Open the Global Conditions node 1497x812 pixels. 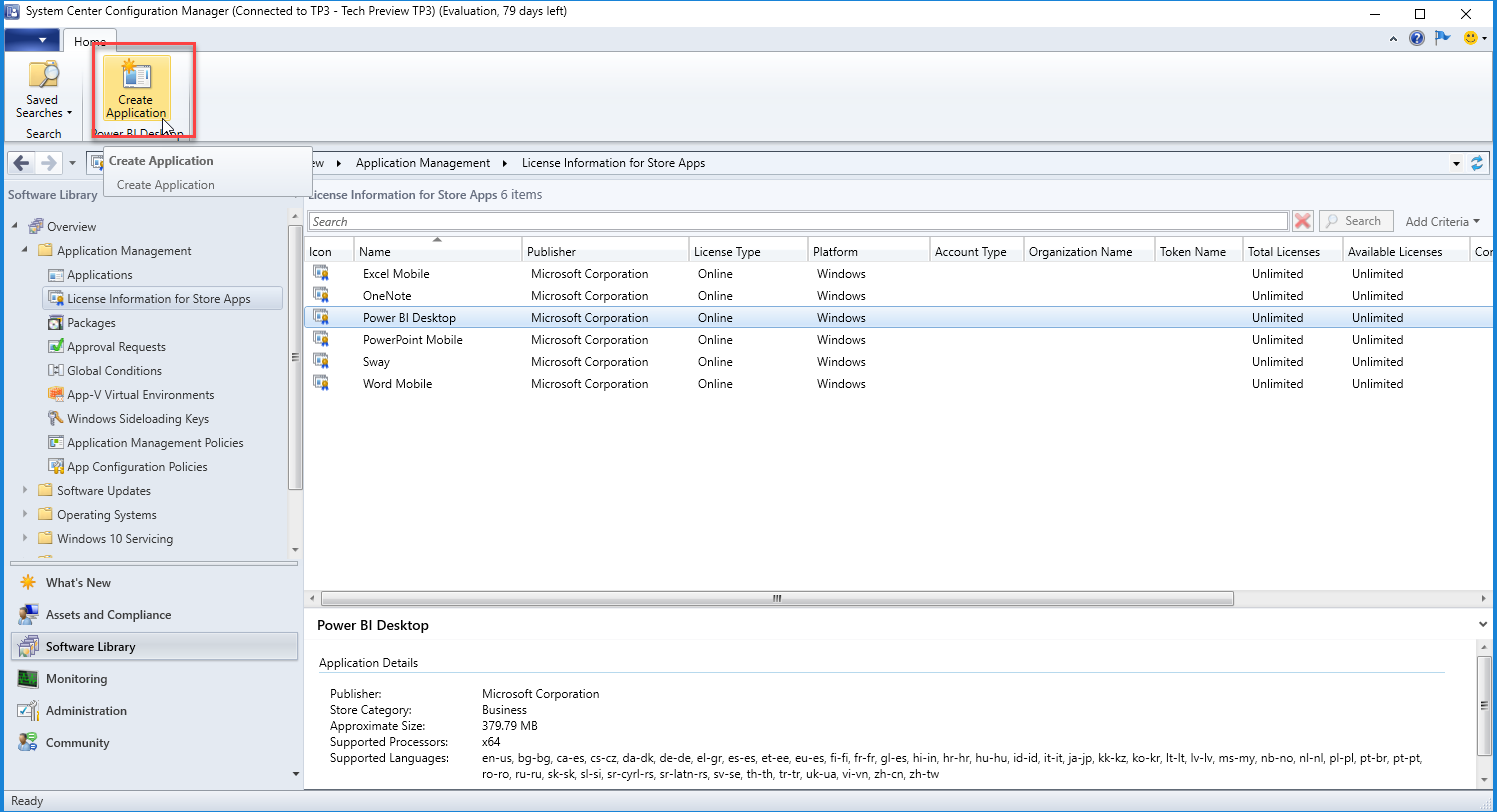(114, 371)
